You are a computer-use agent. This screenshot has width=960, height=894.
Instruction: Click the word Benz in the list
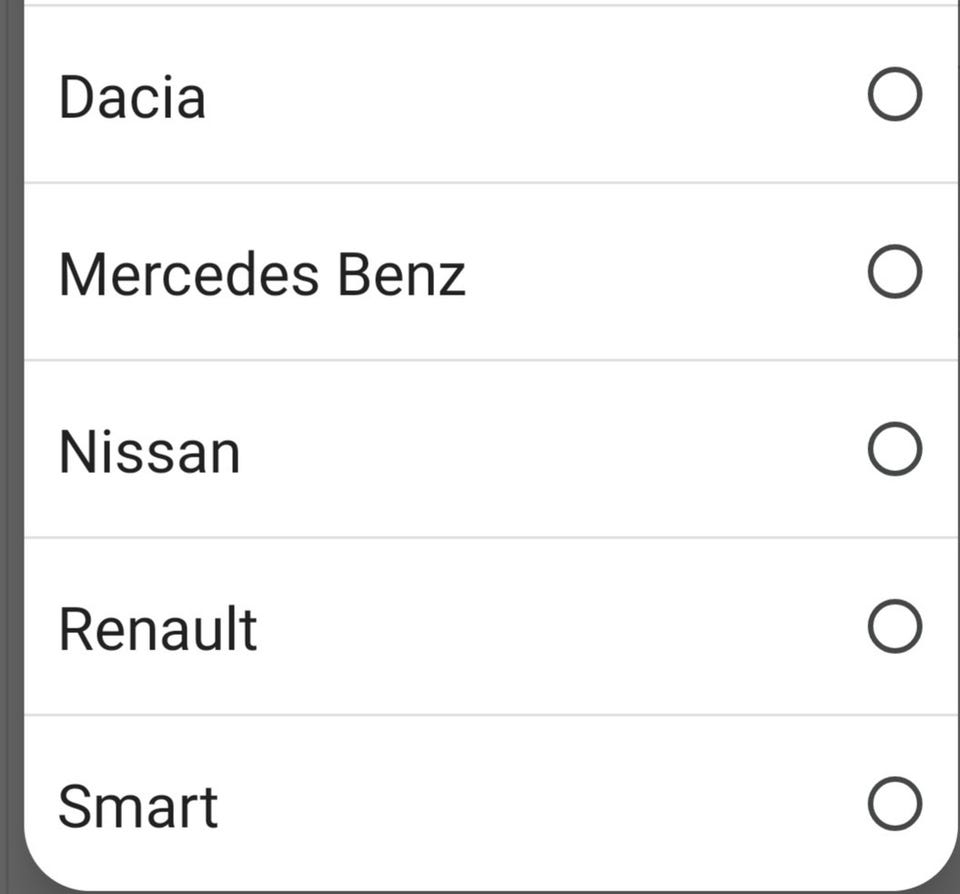click(401, 274)
